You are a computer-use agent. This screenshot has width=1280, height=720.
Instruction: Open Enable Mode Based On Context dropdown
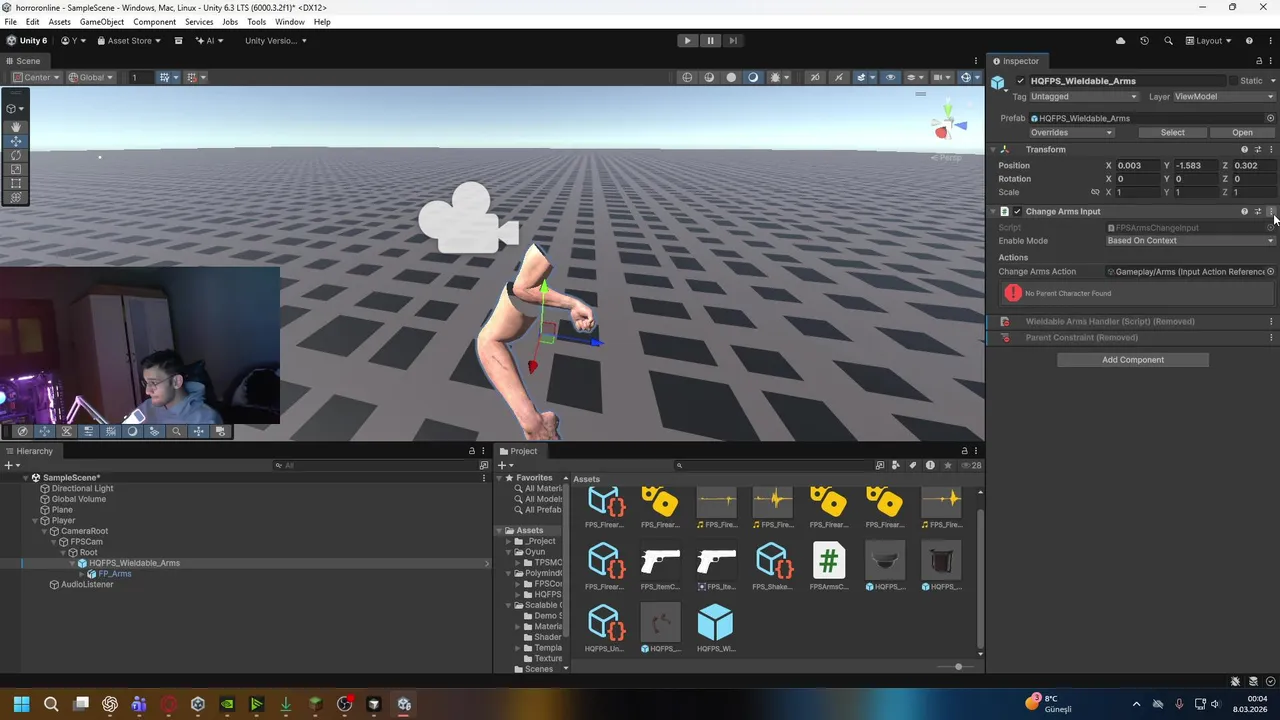point(1191,241)
